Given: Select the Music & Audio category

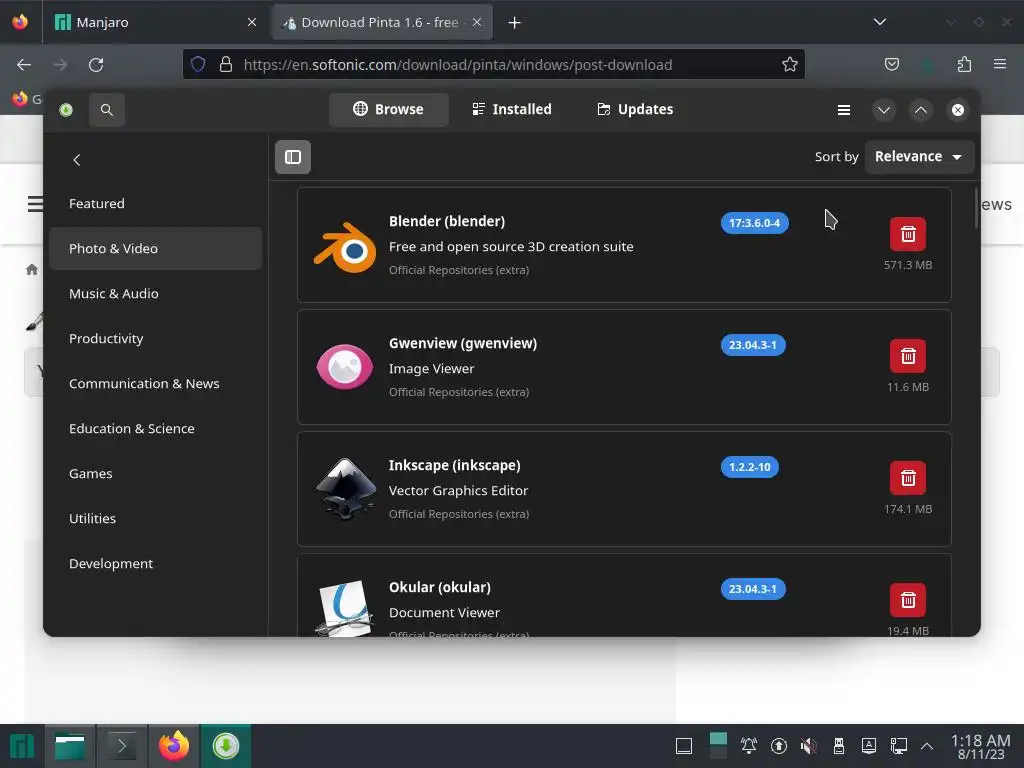Looking at the screenshot, I should 155,293.
